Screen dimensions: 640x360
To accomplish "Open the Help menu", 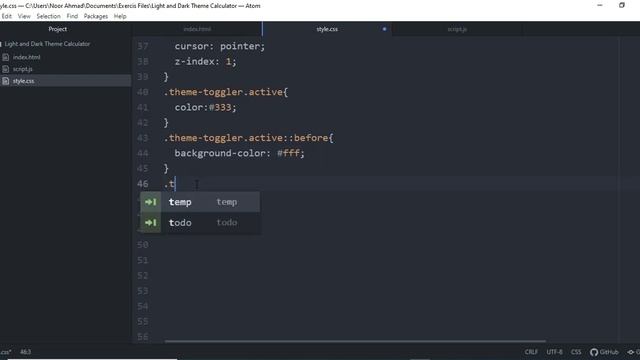I will tap(120, 16).
